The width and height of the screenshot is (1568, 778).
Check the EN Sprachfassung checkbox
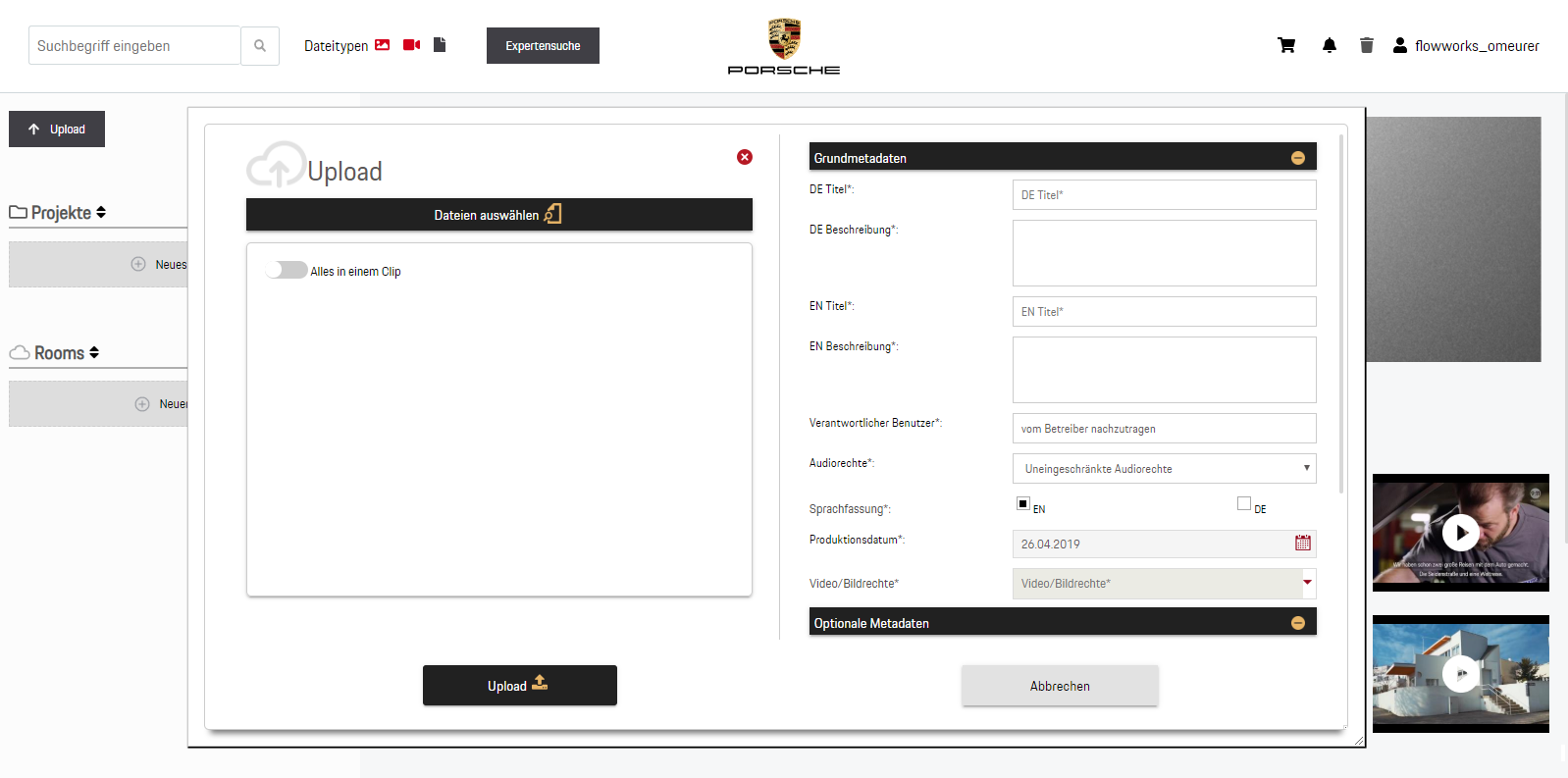point(1023,503)
